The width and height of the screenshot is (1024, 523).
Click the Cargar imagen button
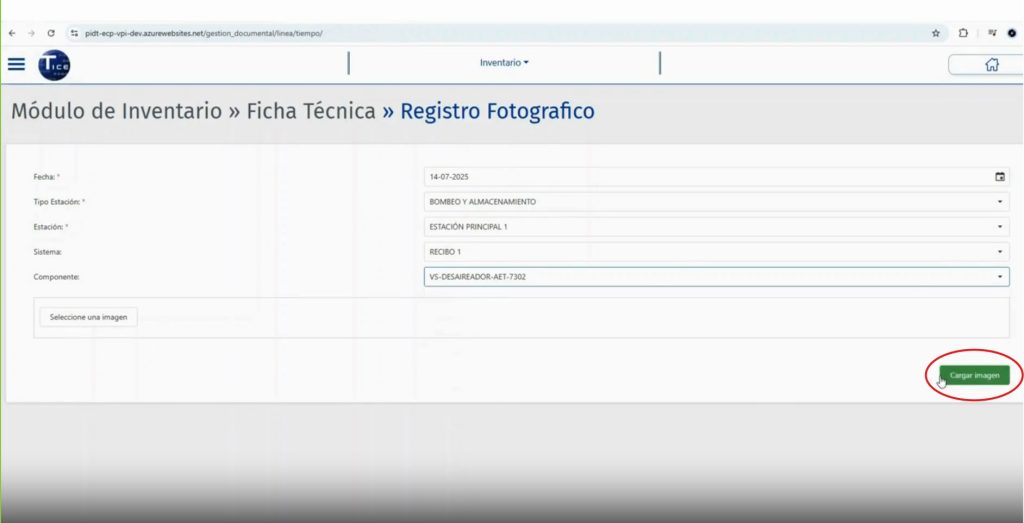[x=974, y=375]
